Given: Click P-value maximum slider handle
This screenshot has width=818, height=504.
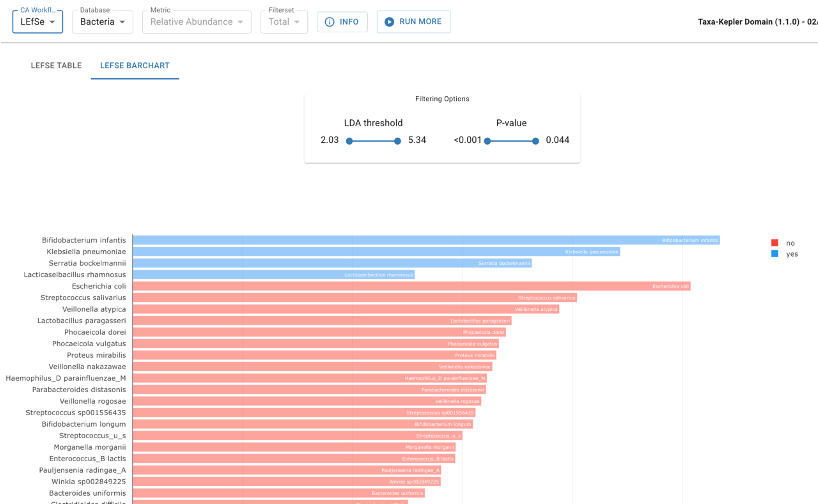Looking at the screenshot, I should pos(535,141).
